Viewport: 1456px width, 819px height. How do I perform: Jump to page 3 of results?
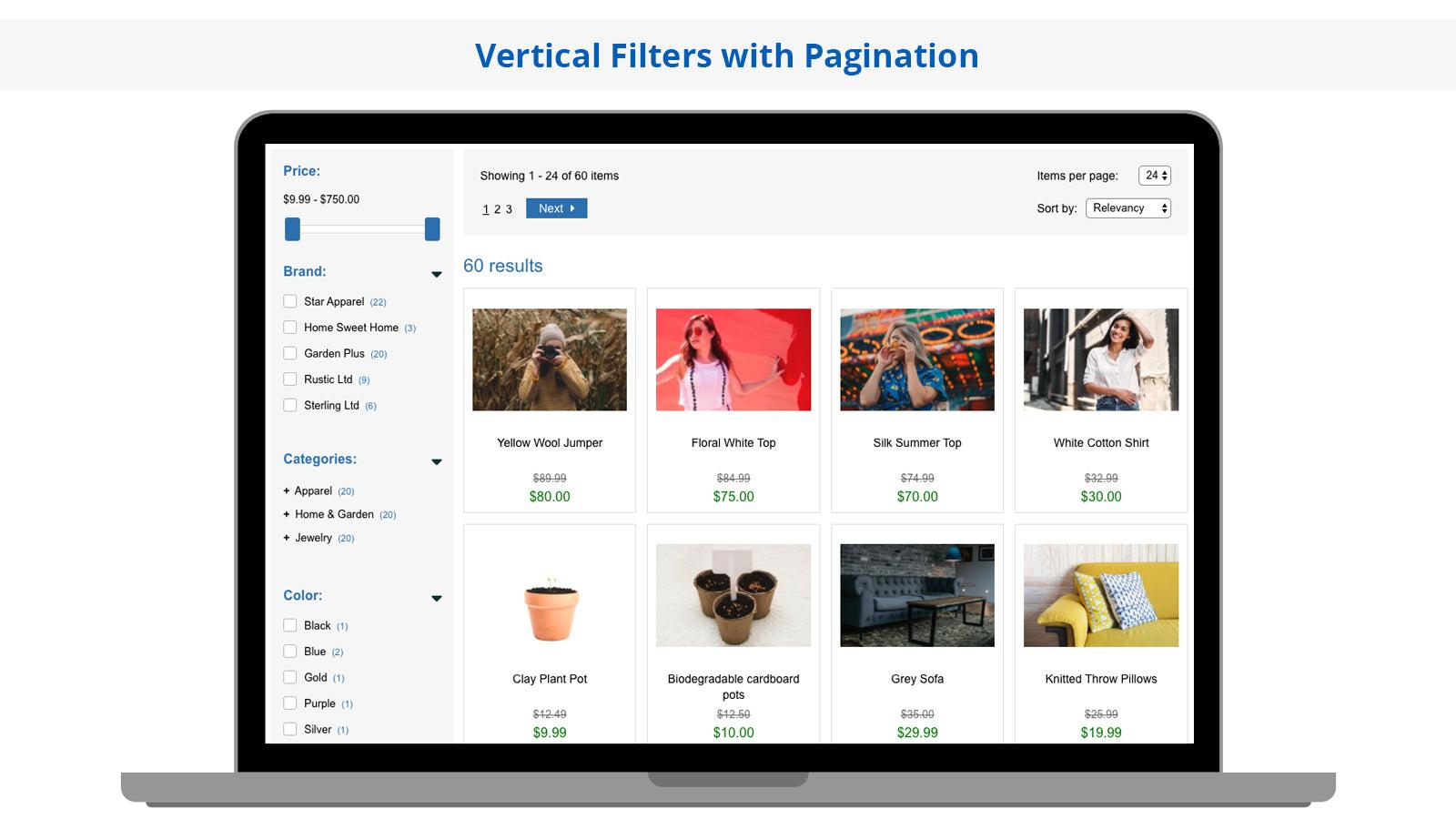click(509, 208)
